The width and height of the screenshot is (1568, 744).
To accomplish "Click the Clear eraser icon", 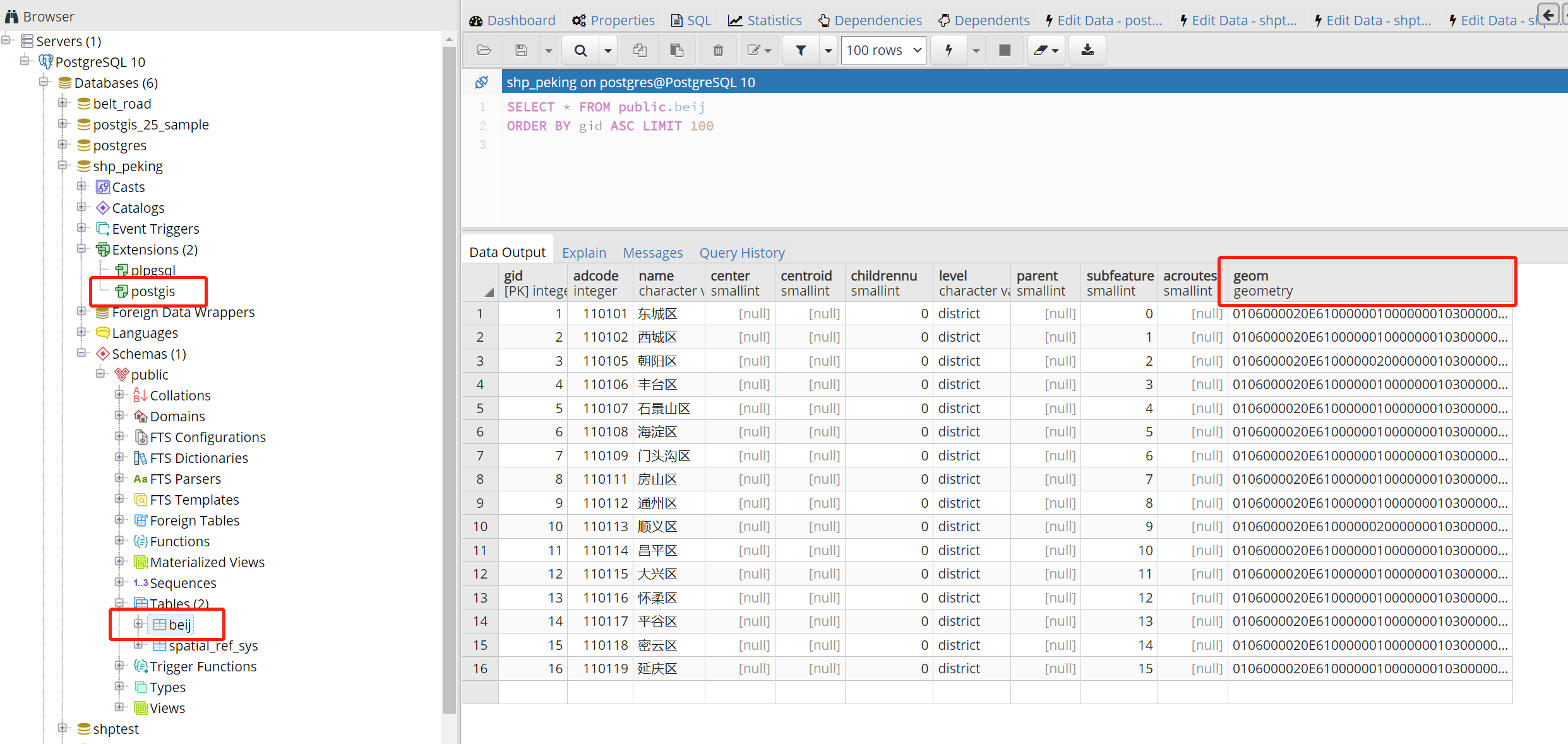I will tap(1041, 50).
